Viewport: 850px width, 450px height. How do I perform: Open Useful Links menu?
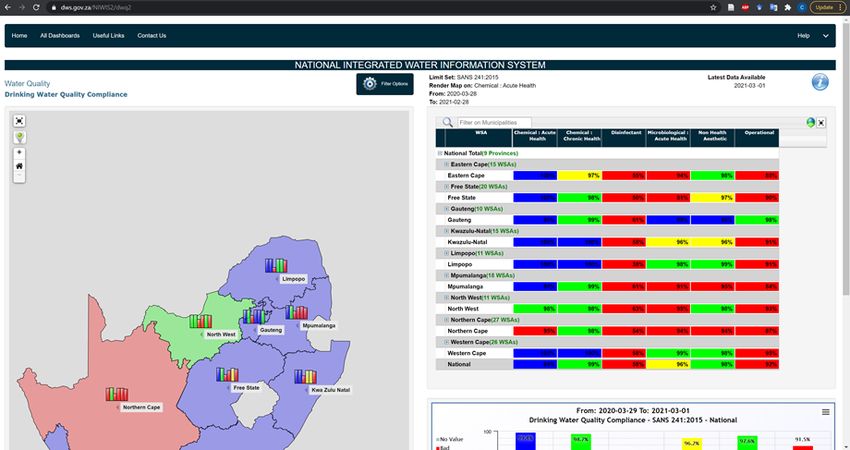pyautogui.click(x=108, y=36)
